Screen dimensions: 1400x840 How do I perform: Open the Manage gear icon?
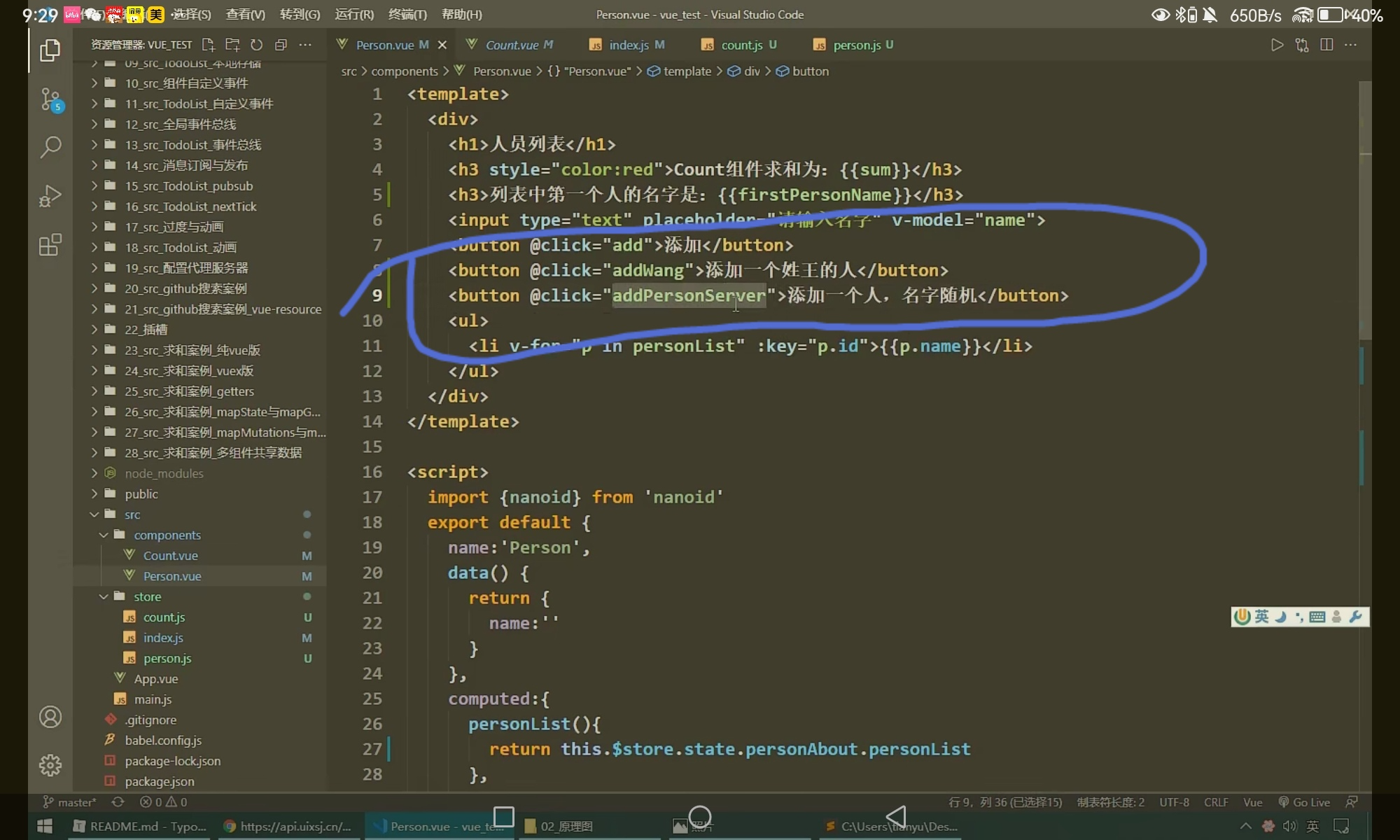coord(50,765)
